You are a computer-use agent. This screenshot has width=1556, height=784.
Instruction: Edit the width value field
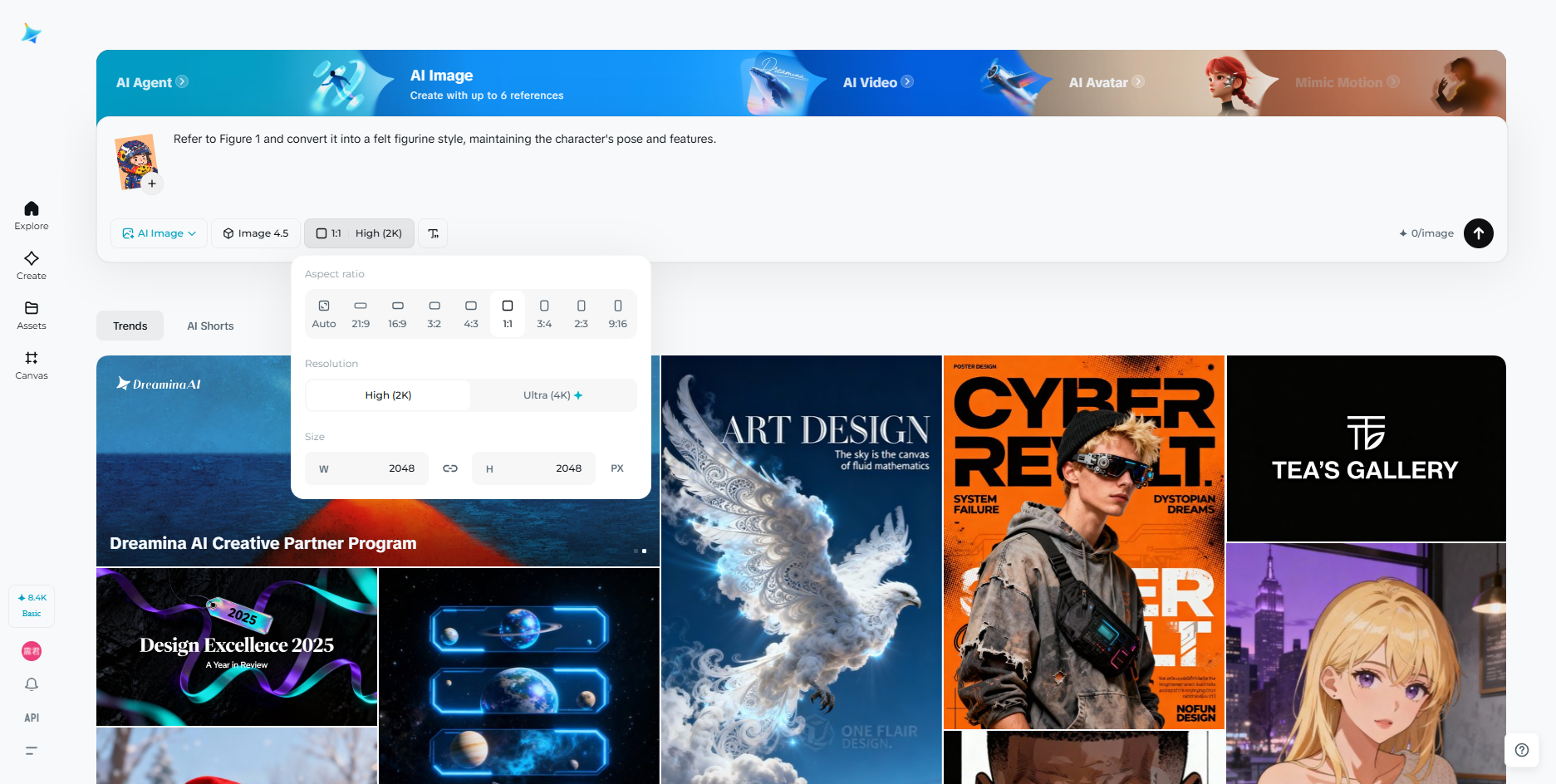point(367,468)
